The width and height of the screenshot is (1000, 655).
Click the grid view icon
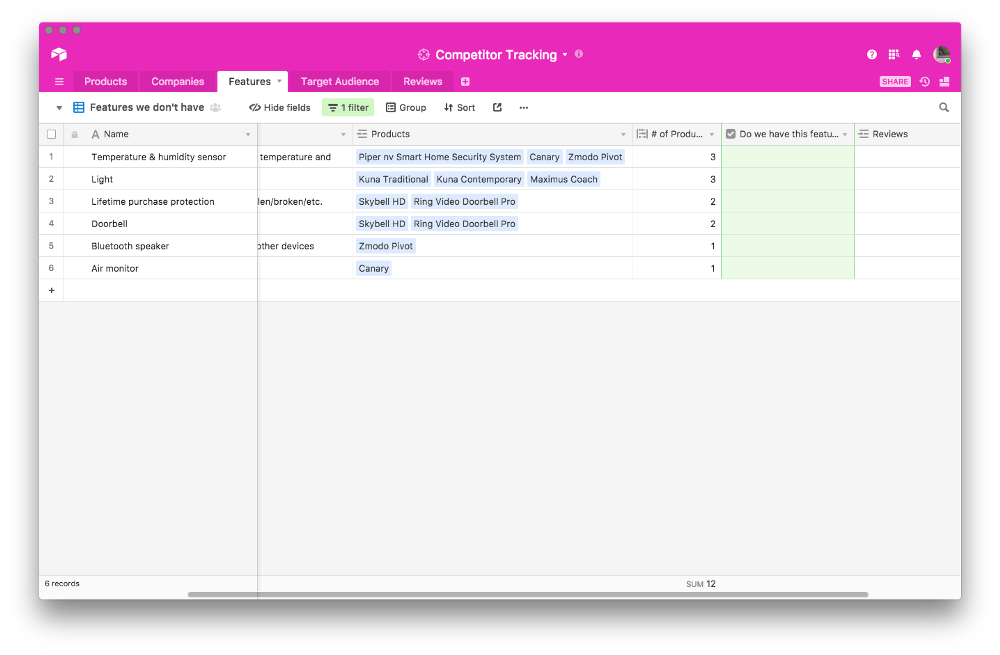pyautogui.click(x=78, y=108)
